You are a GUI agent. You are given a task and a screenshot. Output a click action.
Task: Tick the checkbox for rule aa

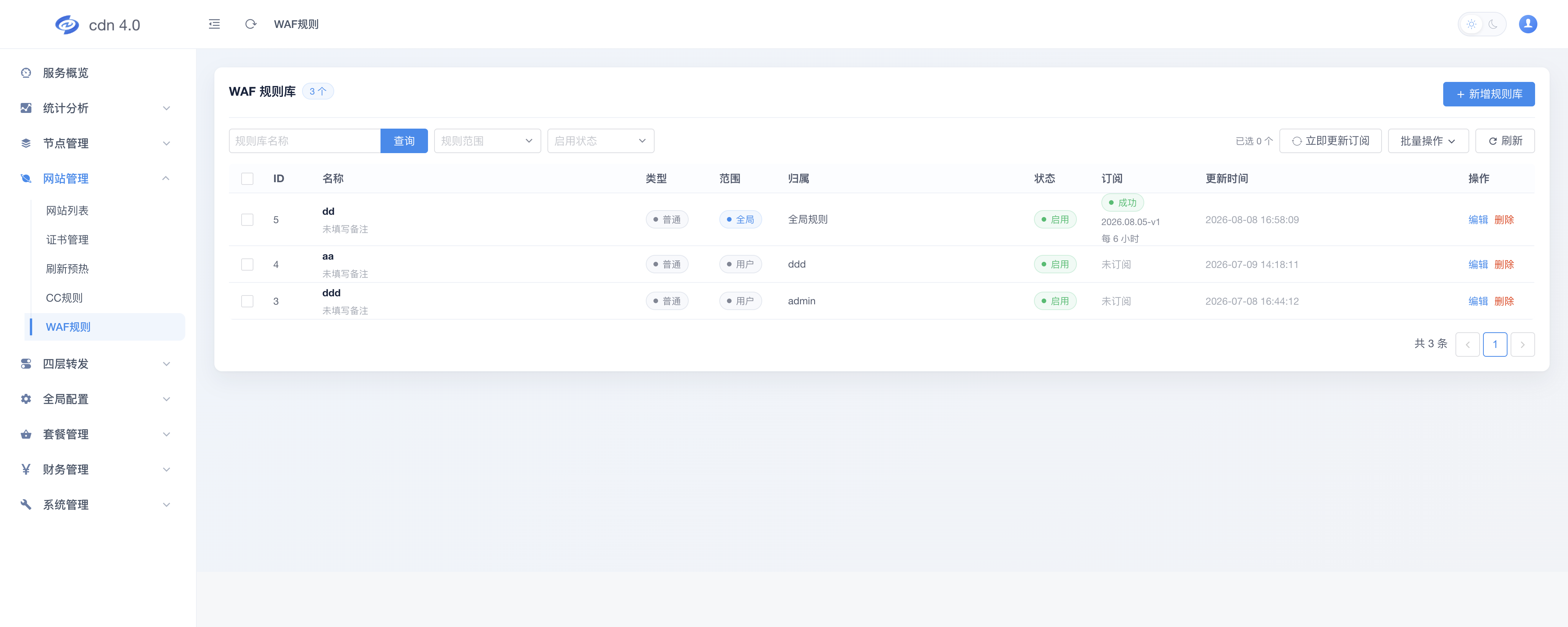247,265
